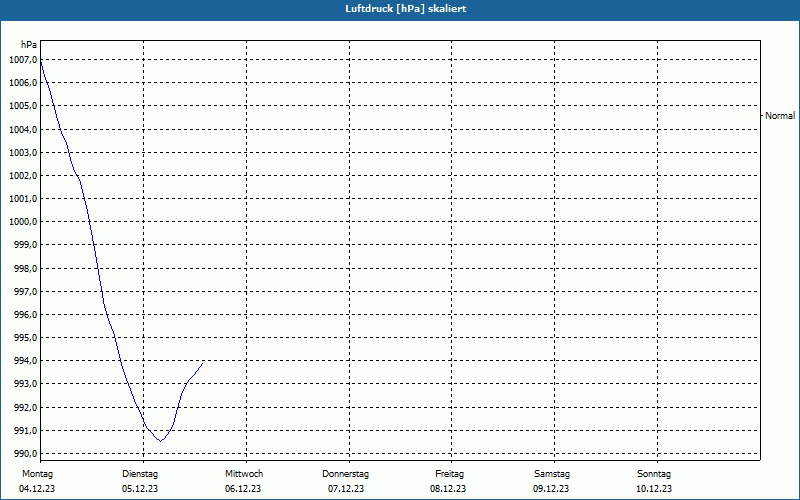Click the 1003,0 axis value
The width and height of the screenshot is (800, 500).
pyautogui.click(x=23, y=153)
